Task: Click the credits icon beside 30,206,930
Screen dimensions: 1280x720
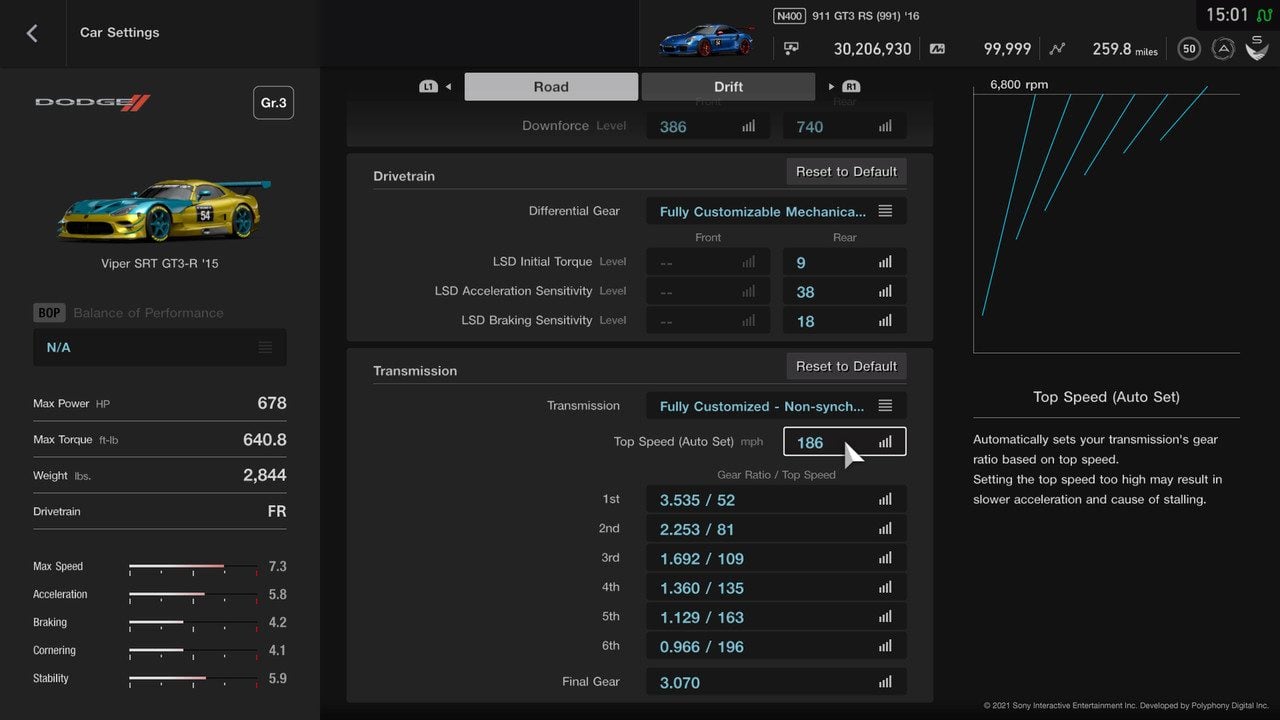Action: pos(791,48)
